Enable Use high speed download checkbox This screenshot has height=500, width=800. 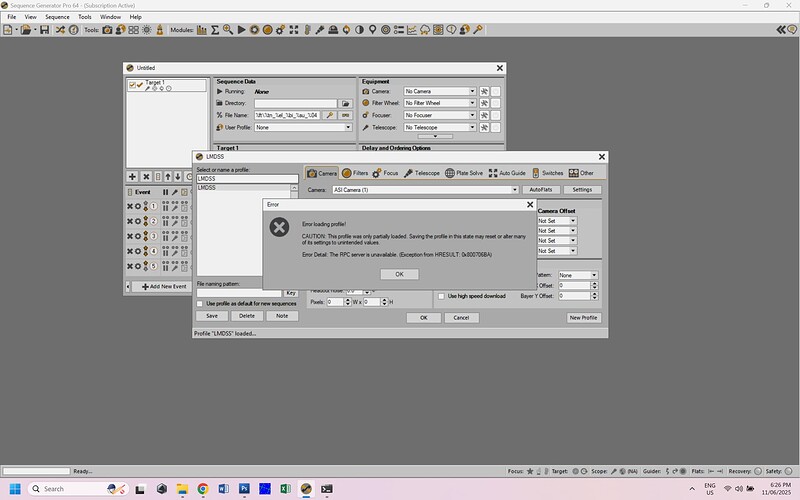click(441, 296)
